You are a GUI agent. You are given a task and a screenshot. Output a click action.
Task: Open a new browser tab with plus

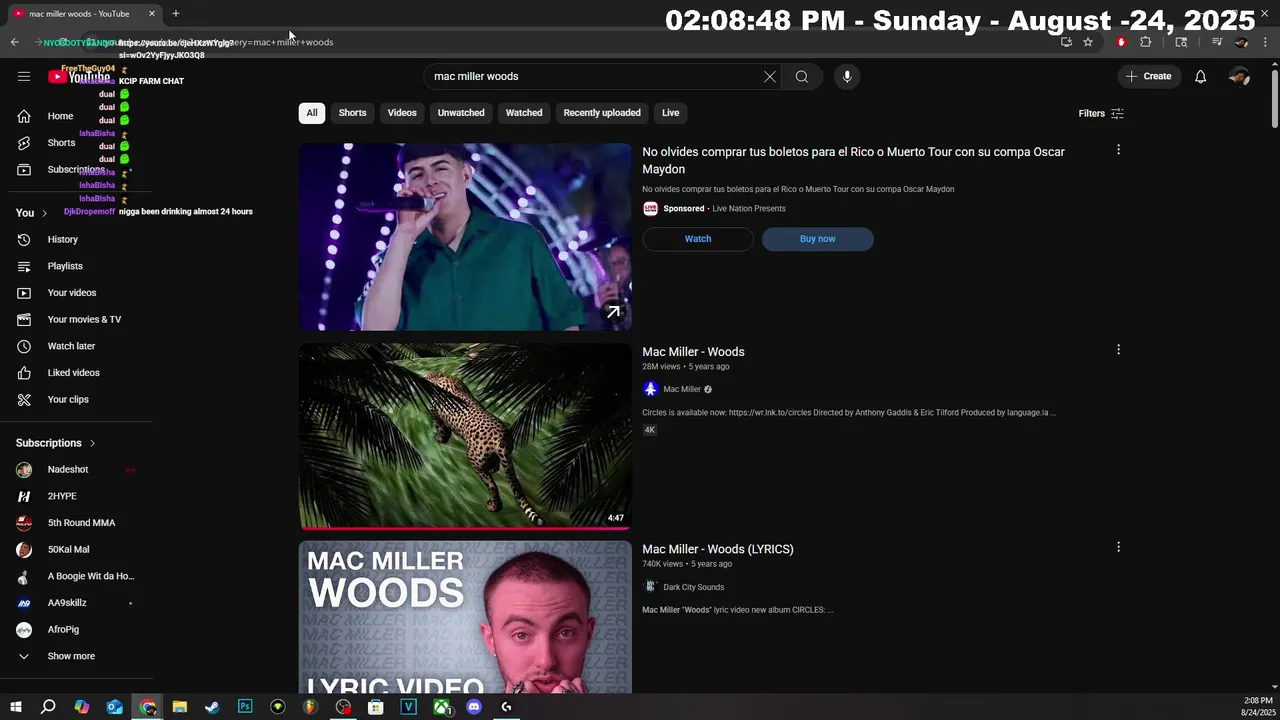click(x=176, y=13)
